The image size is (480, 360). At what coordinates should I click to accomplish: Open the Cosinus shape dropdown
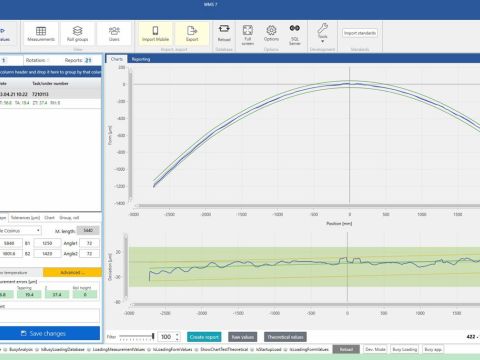click(x=20, y=231)
